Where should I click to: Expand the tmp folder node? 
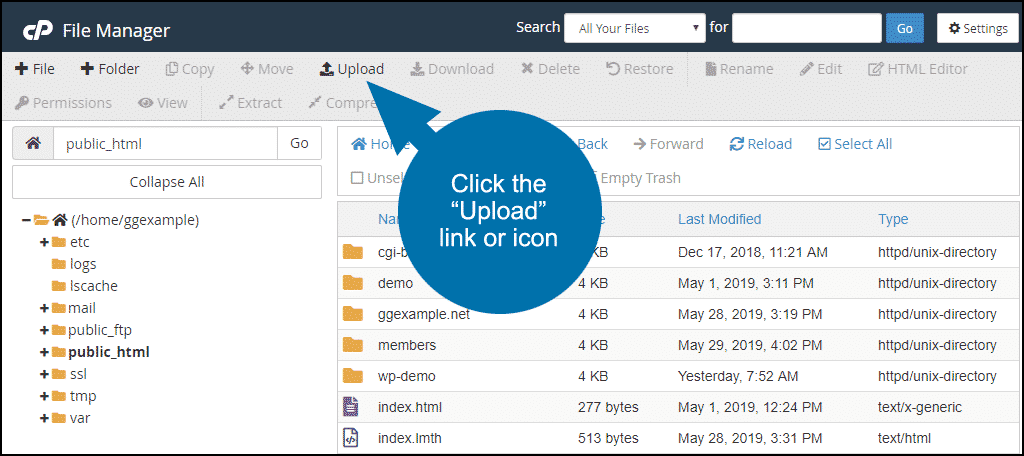(x=44, y=396)
